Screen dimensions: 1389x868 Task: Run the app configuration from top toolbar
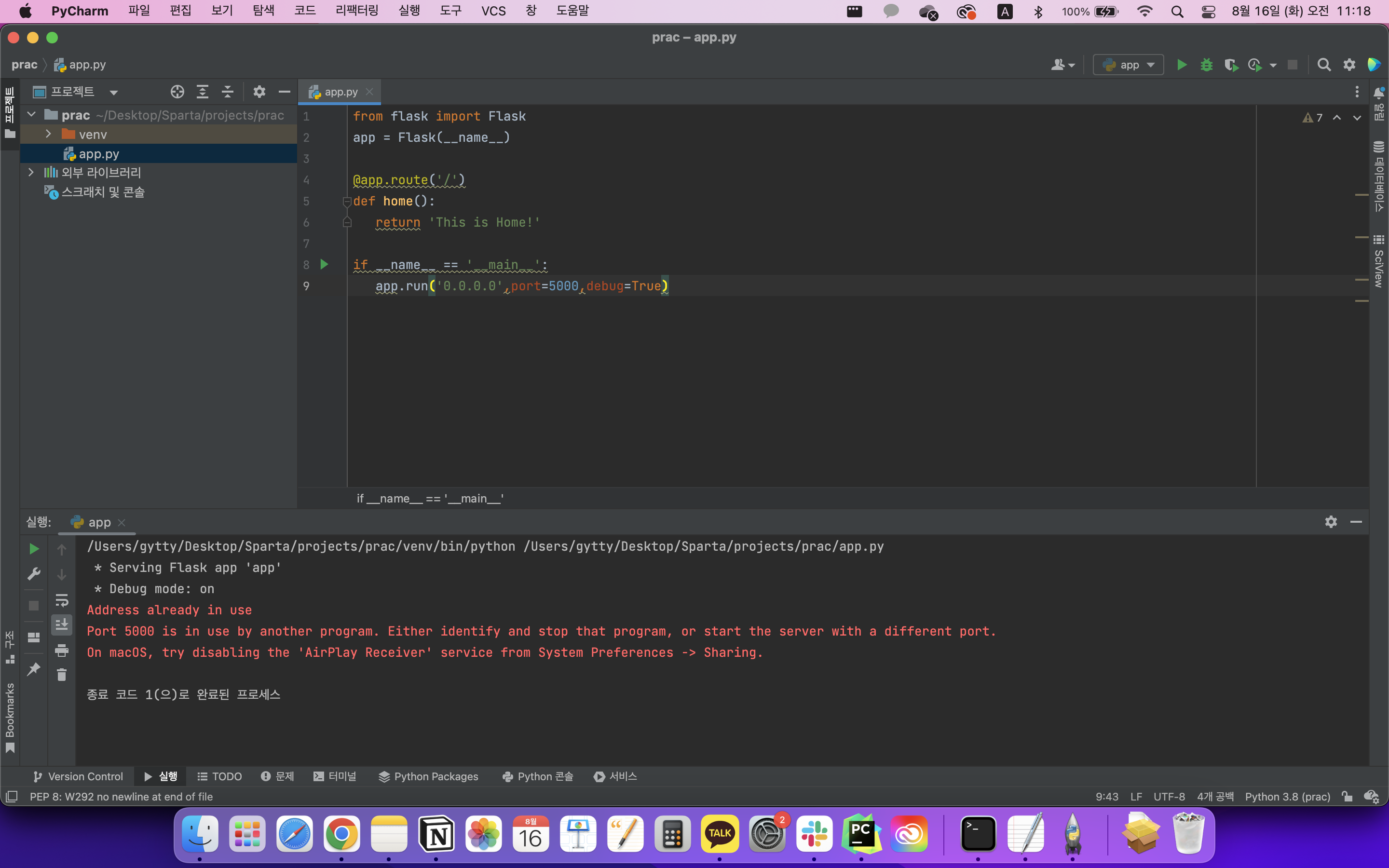pyautogui.click(x=1181, y=65)
